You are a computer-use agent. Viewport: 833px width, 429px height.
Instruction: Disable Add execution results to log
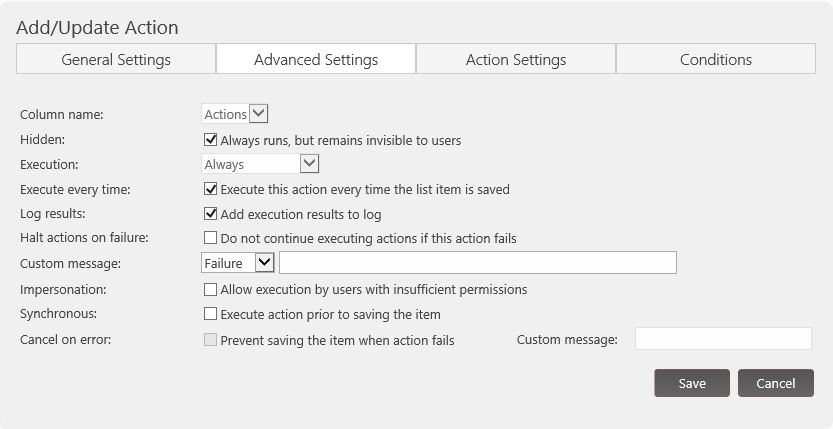(210, 213)
